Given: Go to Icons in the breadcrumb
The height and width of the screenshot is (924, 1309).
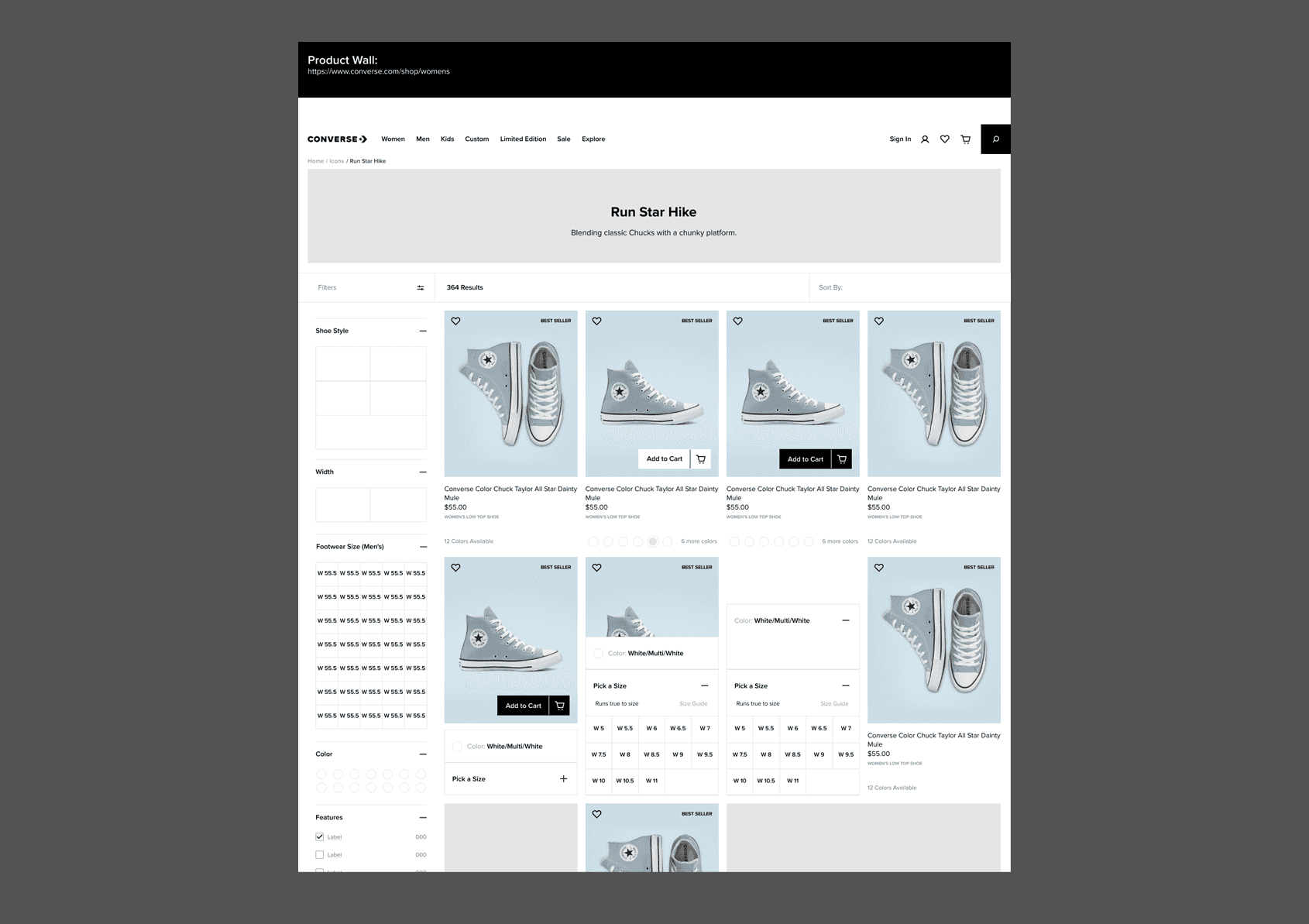Looking at the screenshot, I should pos(336,161).
